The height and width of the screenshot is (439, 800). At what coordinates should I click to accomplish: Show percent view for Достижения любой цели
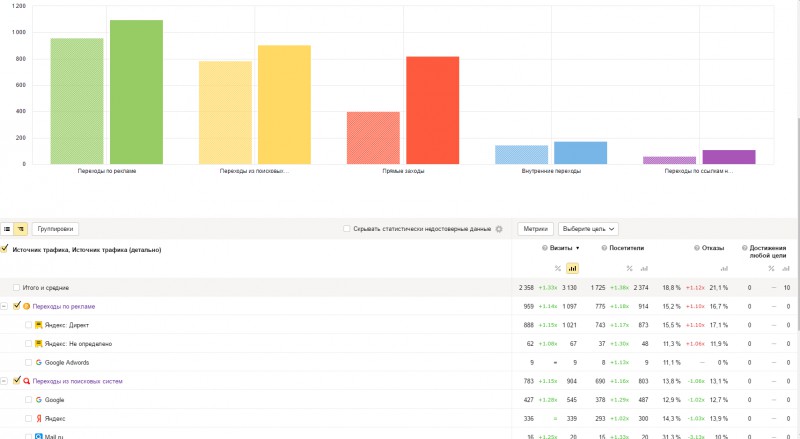click(x=771, y=269)
